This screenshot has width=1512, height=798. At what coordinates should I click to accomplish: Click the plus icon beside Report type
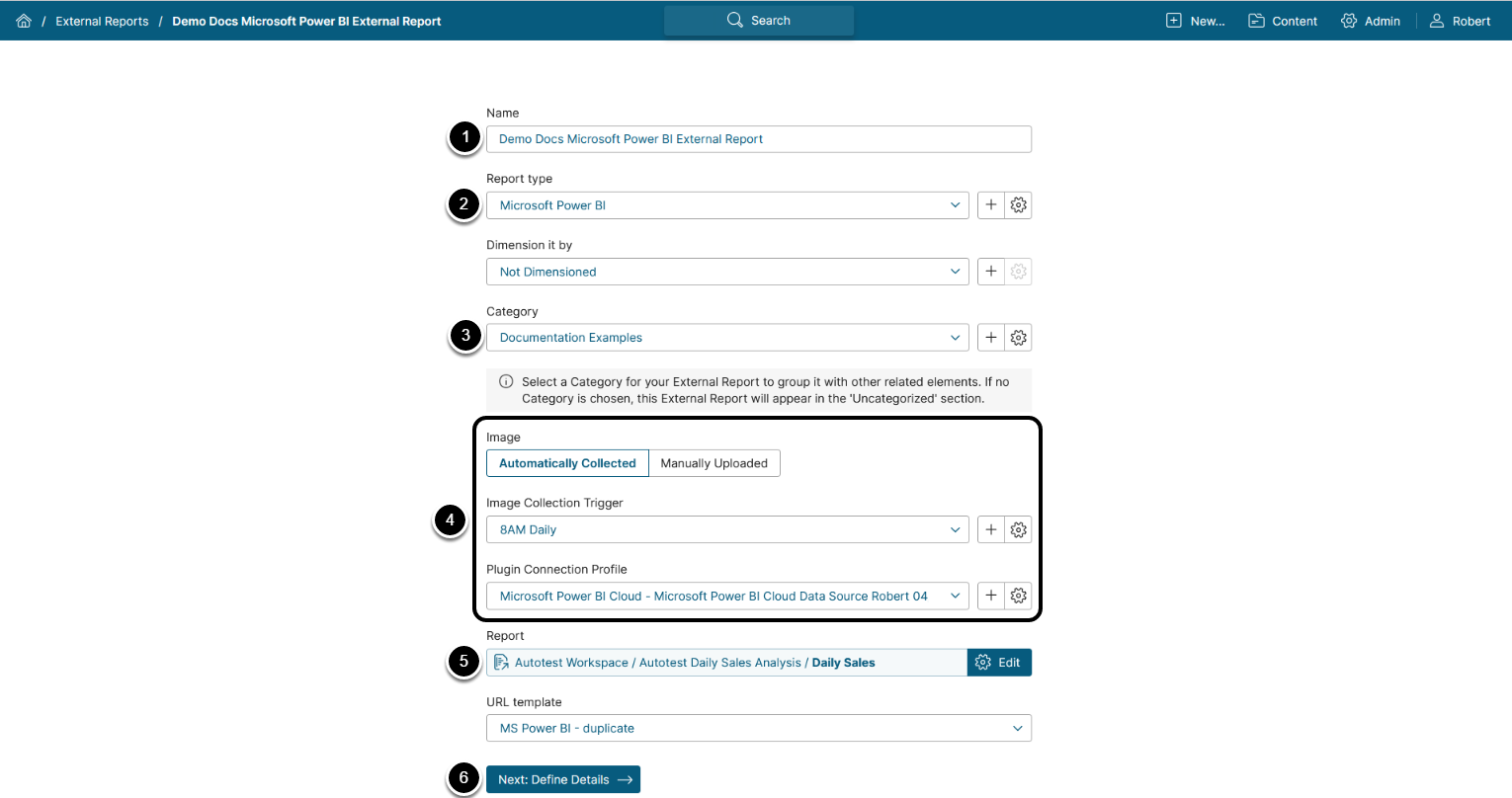click(x=991, y=205)
